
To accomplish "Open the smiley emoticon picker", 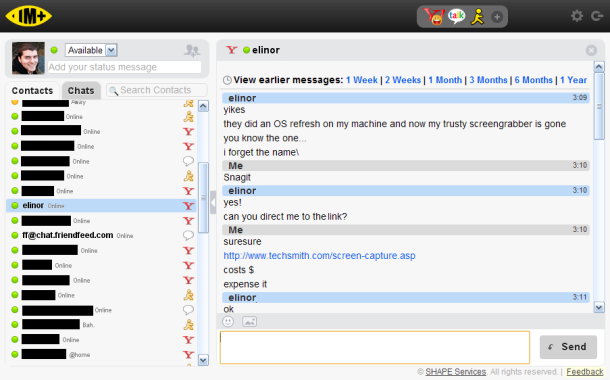I will click(228, 322).
